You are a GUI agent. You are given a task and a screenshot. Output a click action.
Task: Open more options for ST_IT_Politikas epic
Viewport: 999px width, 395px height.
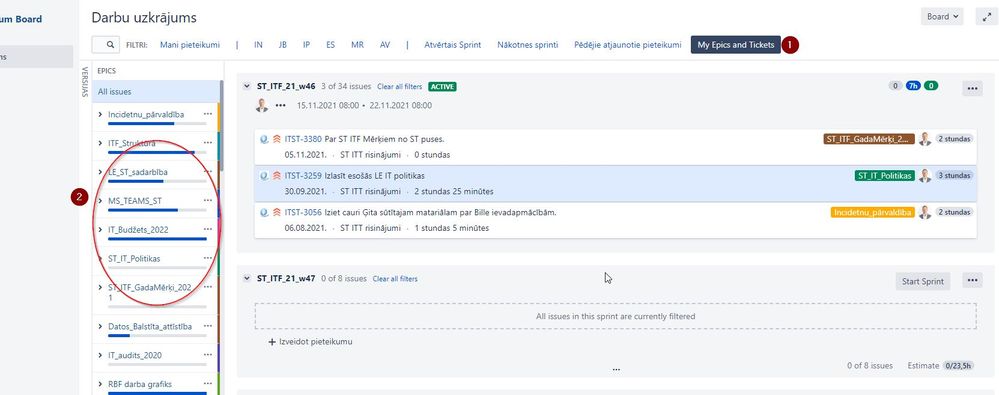coord(208,258)
